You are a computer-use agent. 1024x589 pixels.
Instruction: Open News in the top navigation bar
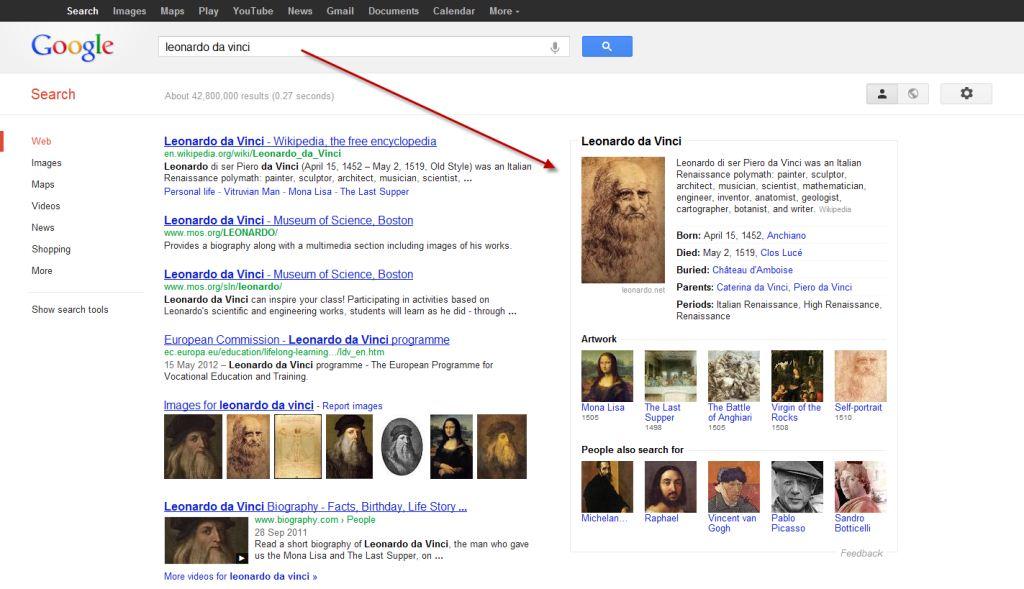pyautogui.click(x=300, y=11)
